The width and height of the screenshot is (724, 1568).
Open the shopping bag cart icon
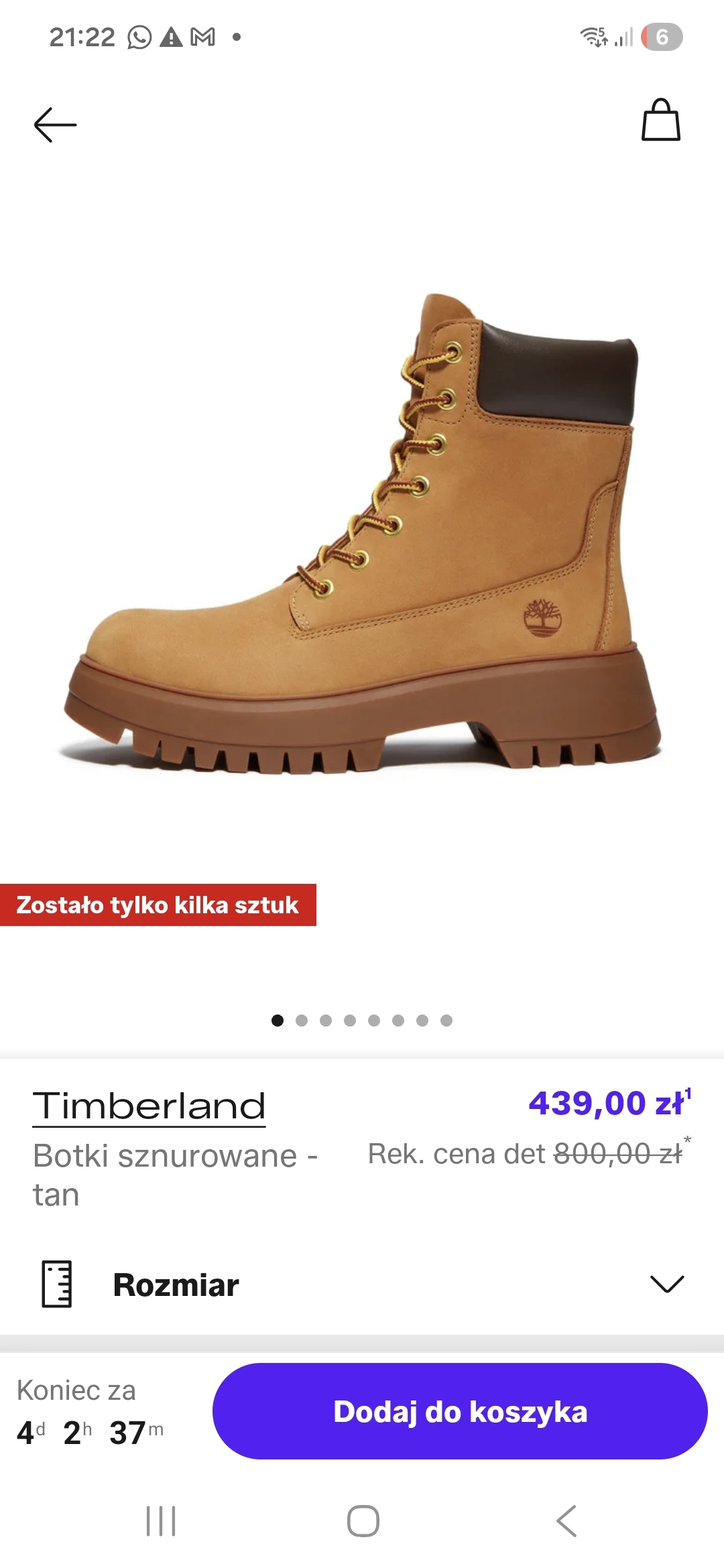(x=661, y=120)
